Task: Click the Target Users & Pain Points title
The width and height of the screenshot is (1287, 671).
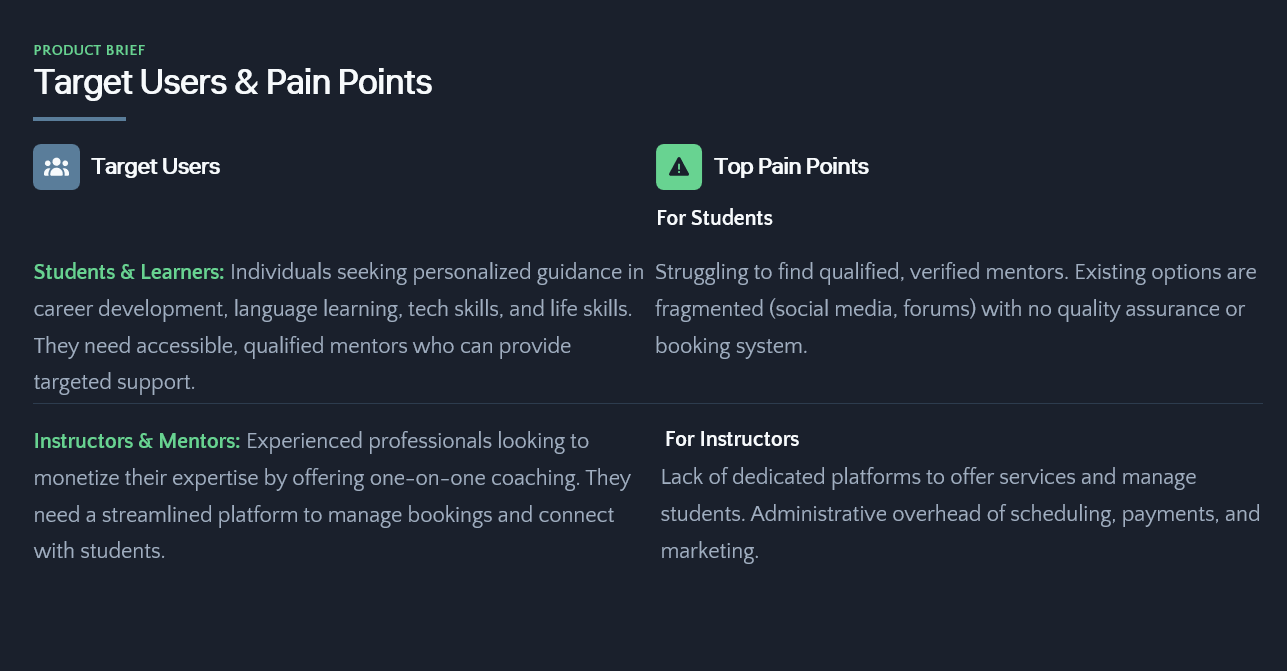Action: click(233, 82)
